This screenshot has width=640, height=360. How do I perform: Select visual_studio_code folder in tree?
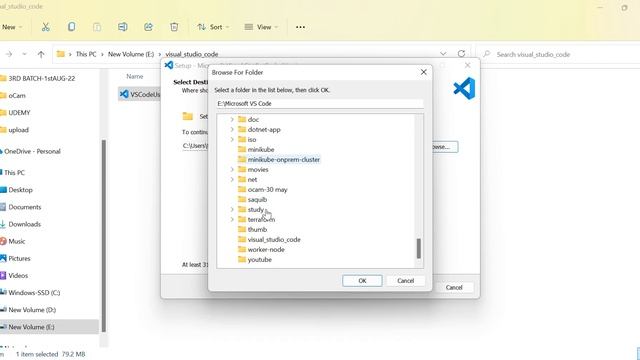click(274, 240)
